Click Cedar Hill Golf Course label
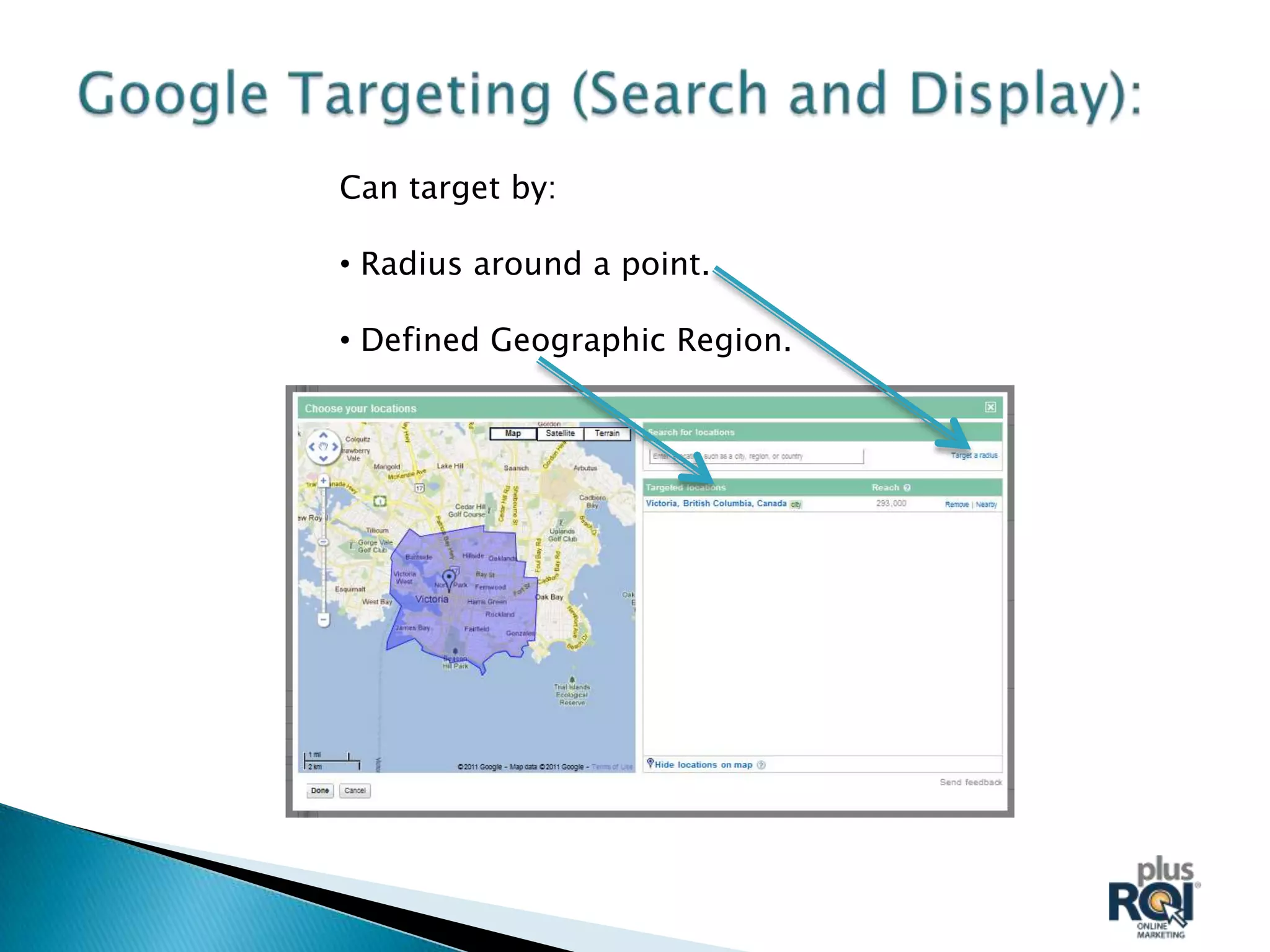 [467, 511]
